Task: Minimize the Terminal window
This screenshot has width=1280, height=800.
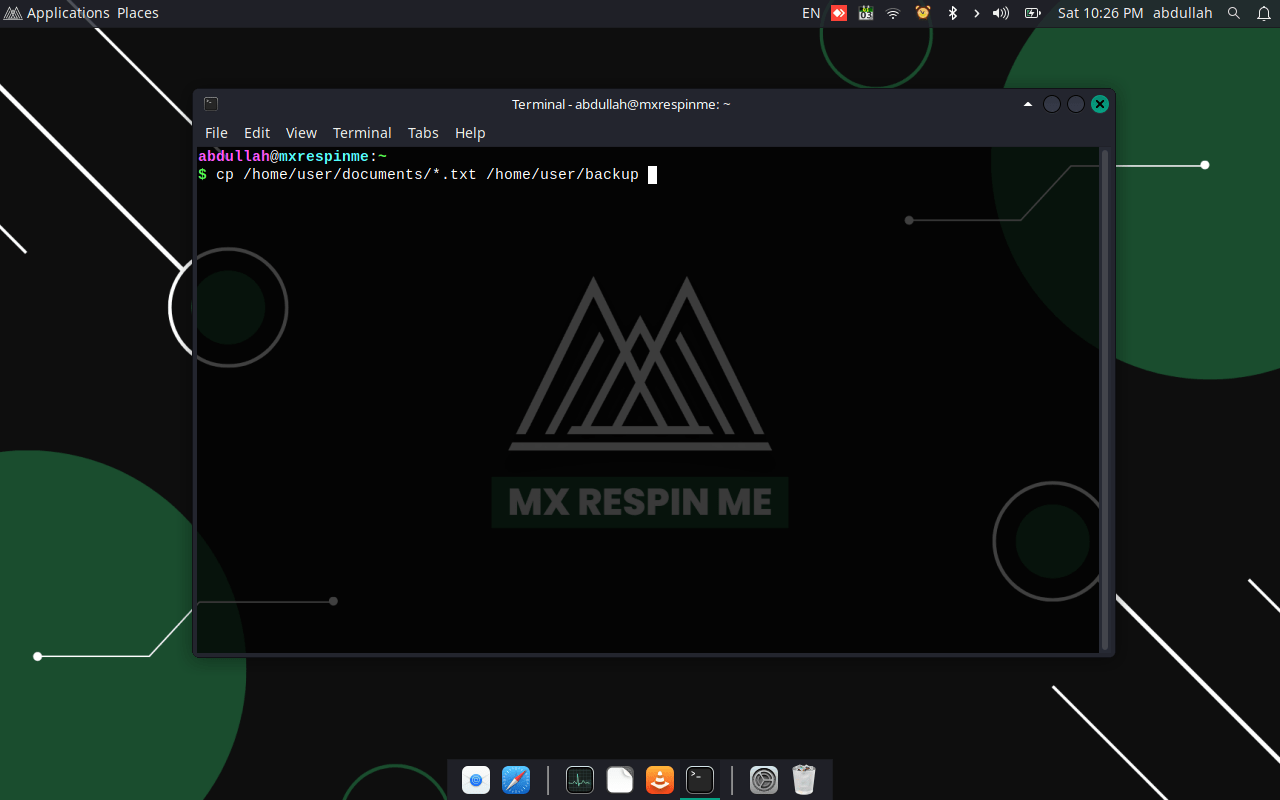Action: point(1052,104)
